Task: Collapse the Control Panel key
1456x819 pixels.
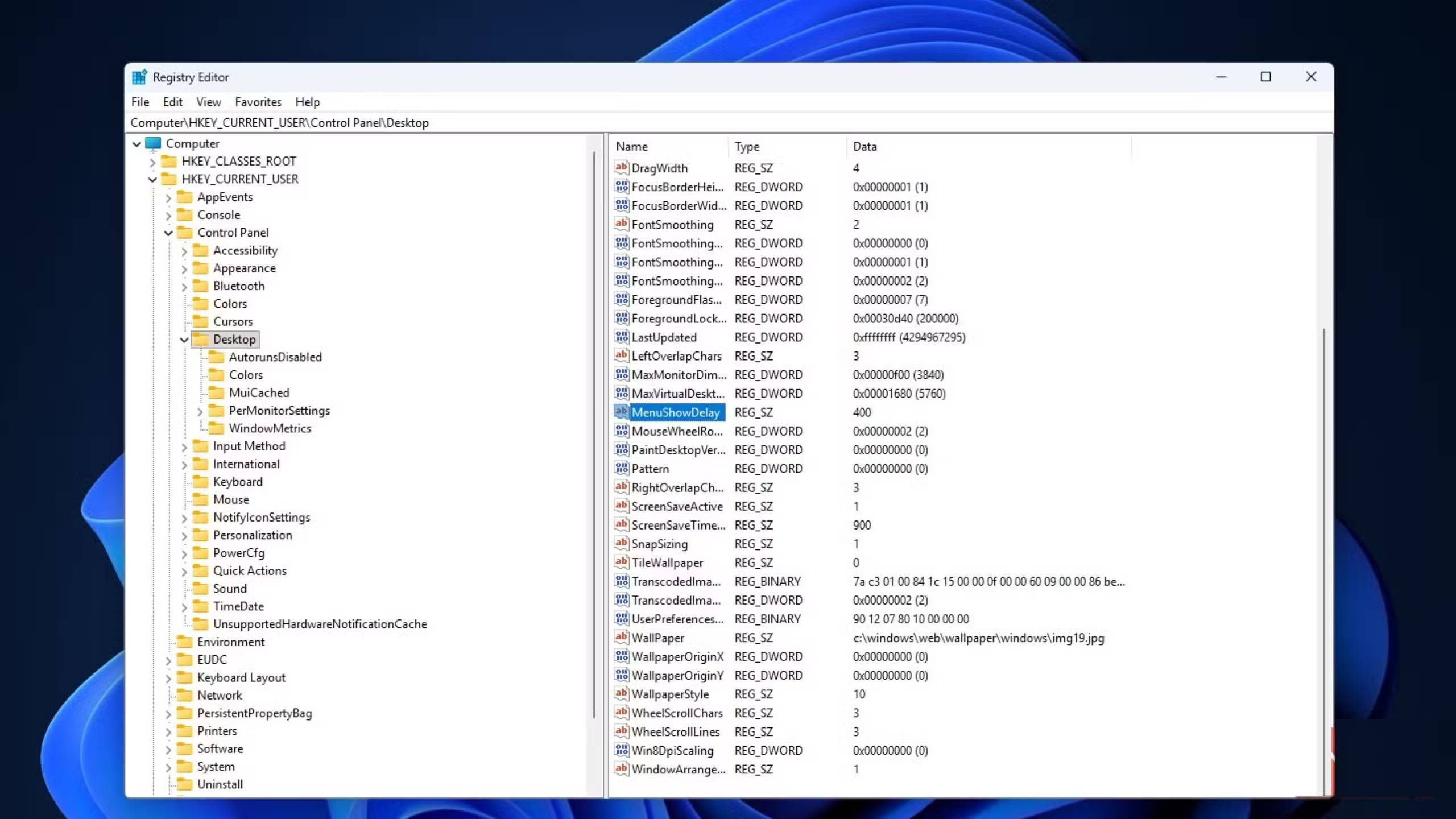Action: 168,233
